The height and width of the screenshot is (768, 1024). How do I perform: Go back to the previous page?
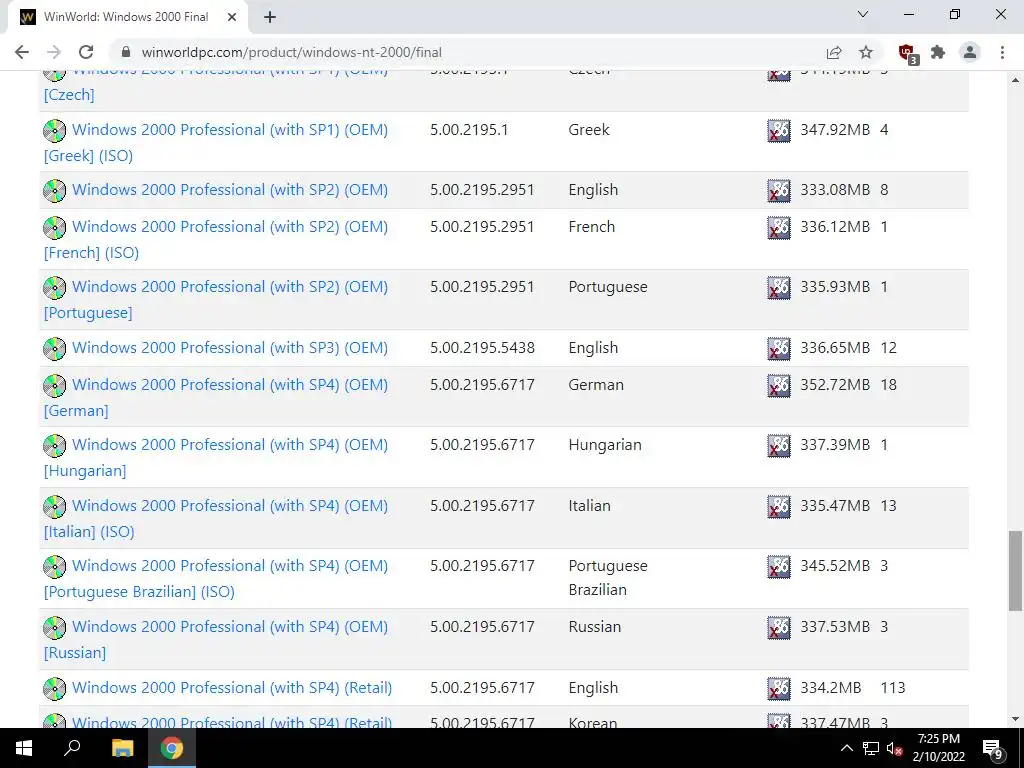coord(22,52)
